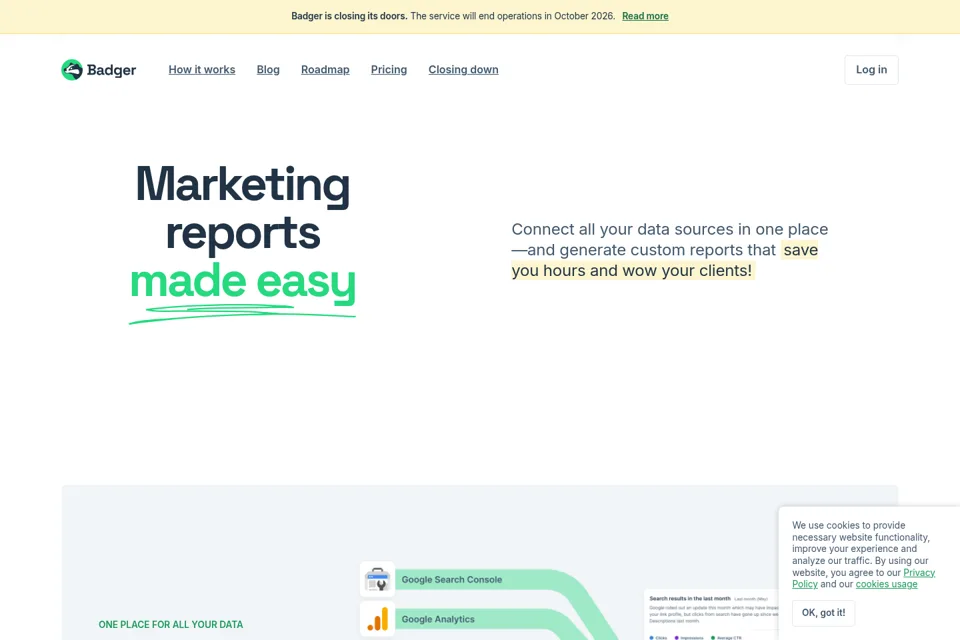View the Pricing page
Screen dimensions: 960x640
click(x=389, y=70)
